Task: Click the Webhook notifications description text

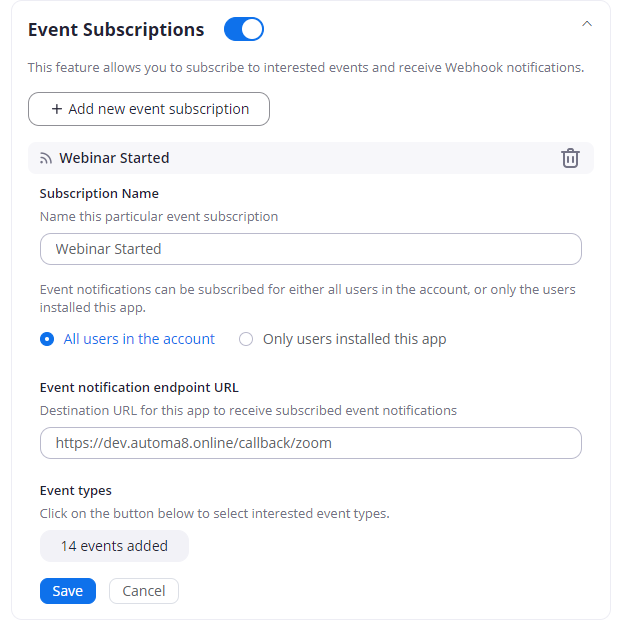Action: pyautogui.click(x=305, y=68)
